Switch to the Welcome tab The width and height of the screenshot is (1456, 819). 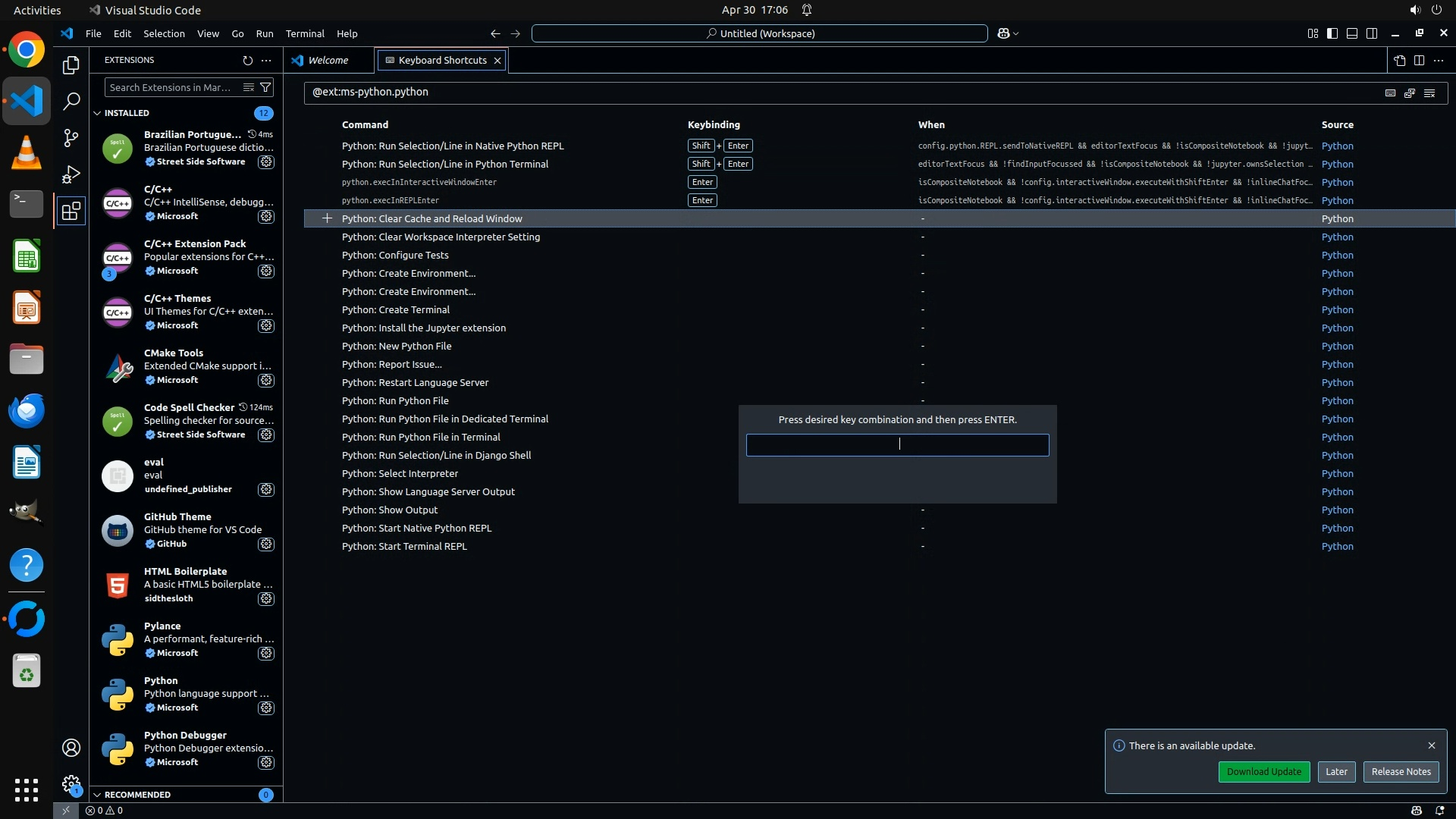click(x=328, y=60)
